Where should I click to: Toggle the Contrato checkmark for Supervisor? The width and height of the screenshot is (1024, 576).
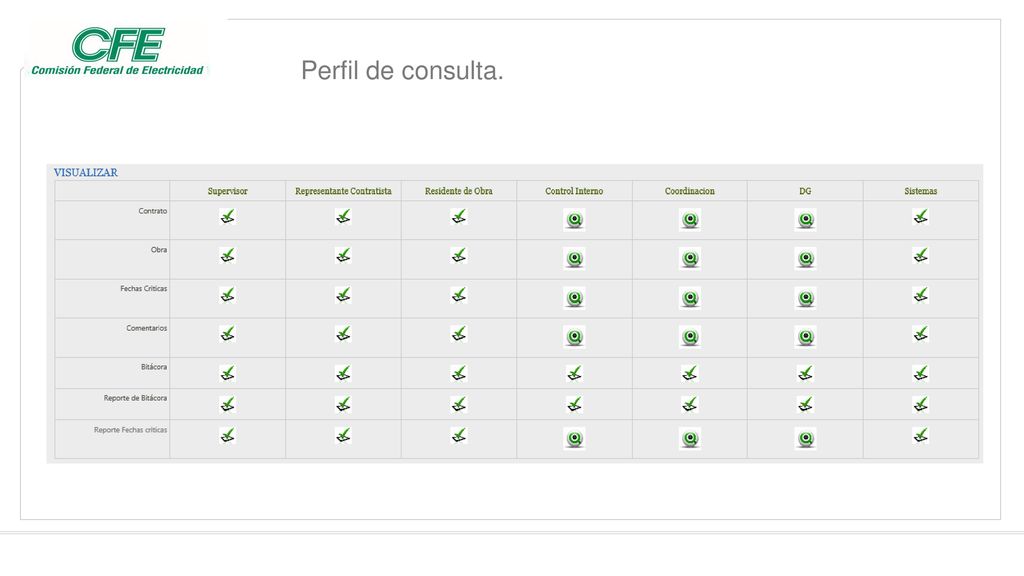click(x=227, y=216)
